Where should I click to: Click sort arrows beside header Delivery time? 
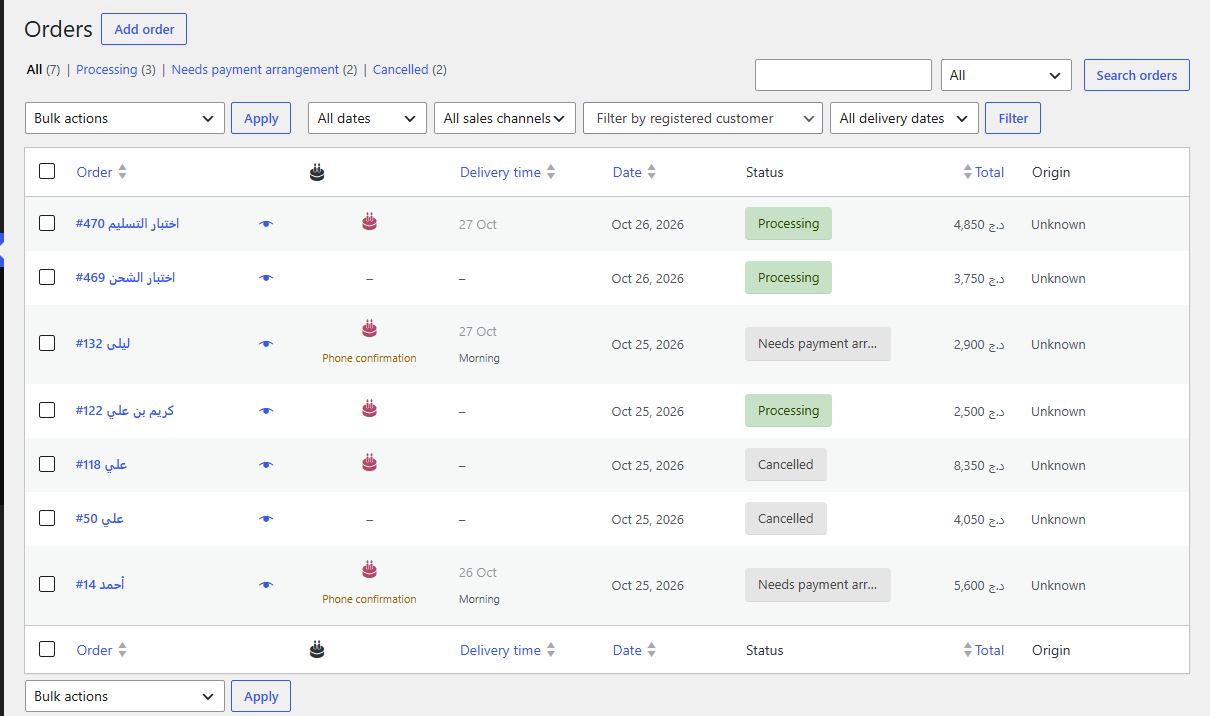[x=550, y=172]
